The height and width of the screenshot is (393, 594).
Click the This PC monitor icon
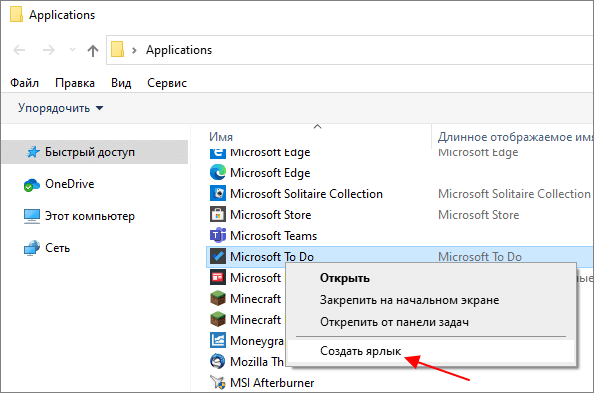pos(31,216)
